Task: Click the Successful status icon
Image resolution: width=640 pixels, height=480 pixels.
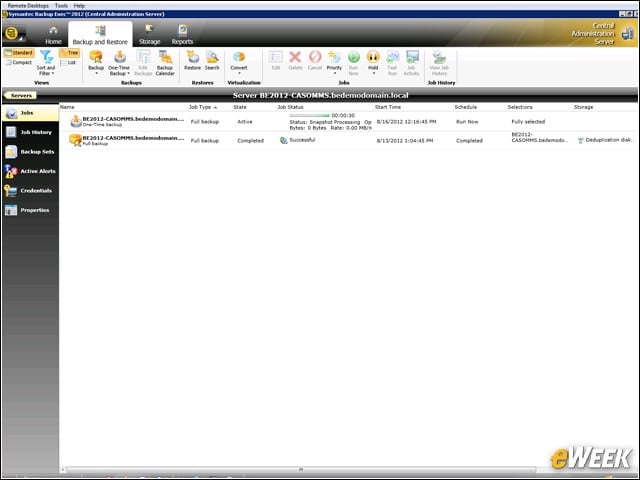Action: point(284,140)
